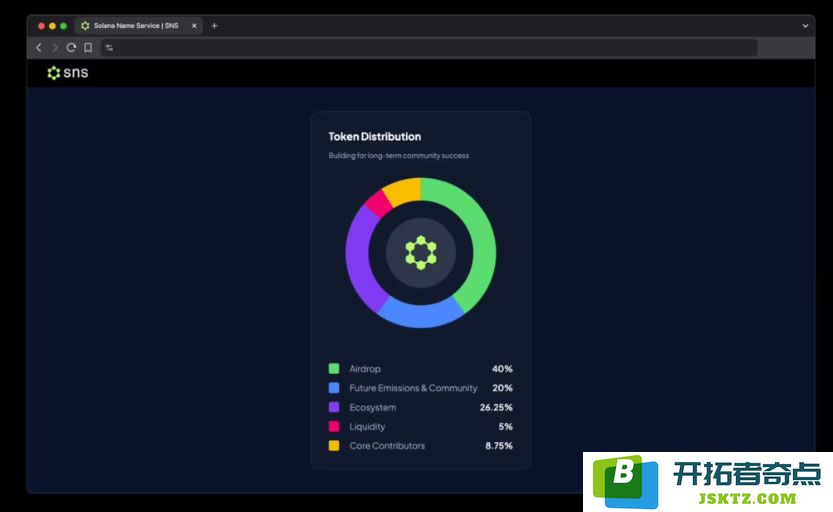Click the green Airdrop legend swatch
Viewport: 833px width, 512px height.
tap(334, 369)
